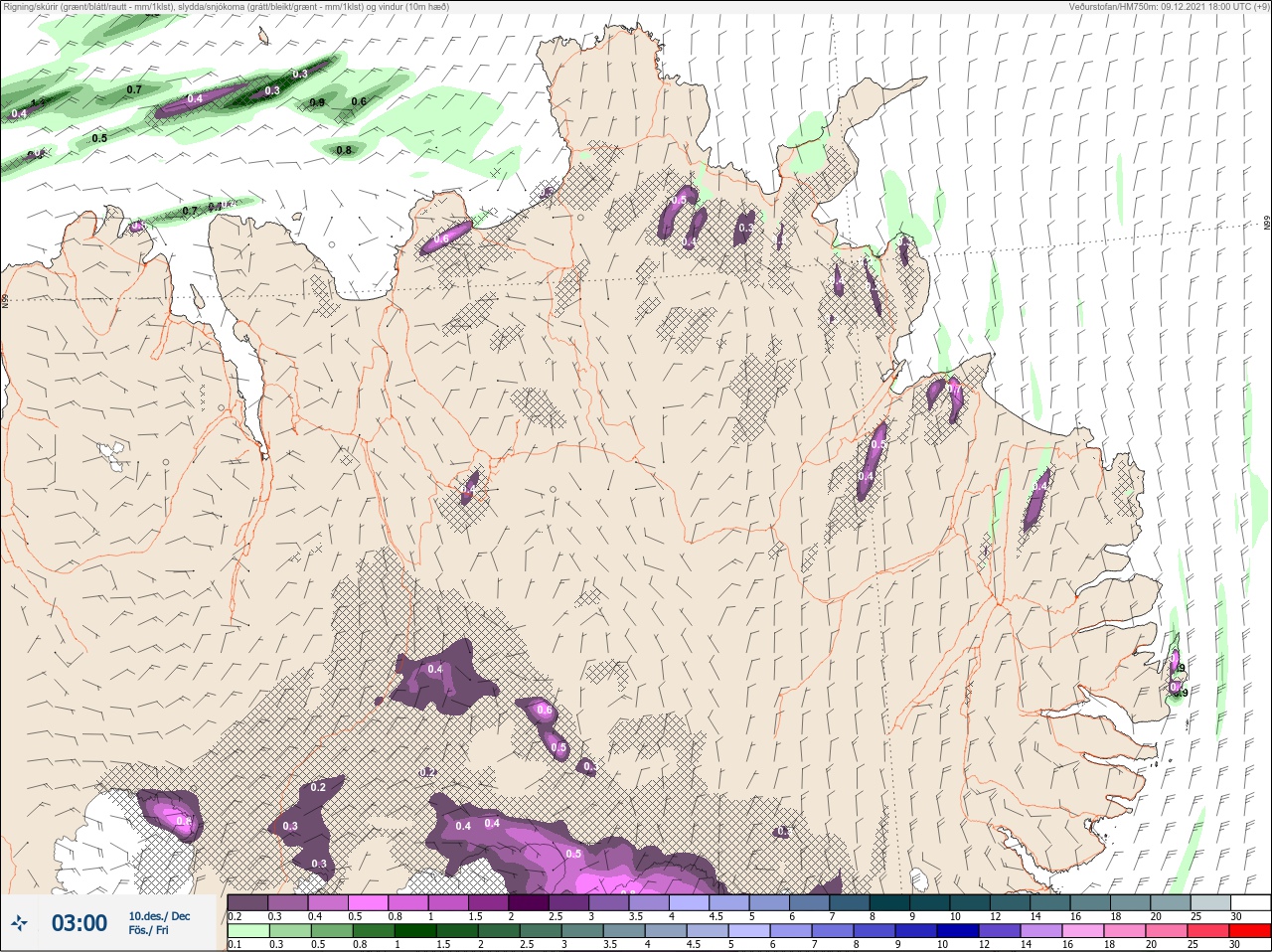Pick the bright pink 0.5–0.8 swatch, upper legend
The height and width of the screenshot is (952, 1272).
point(368,903)
